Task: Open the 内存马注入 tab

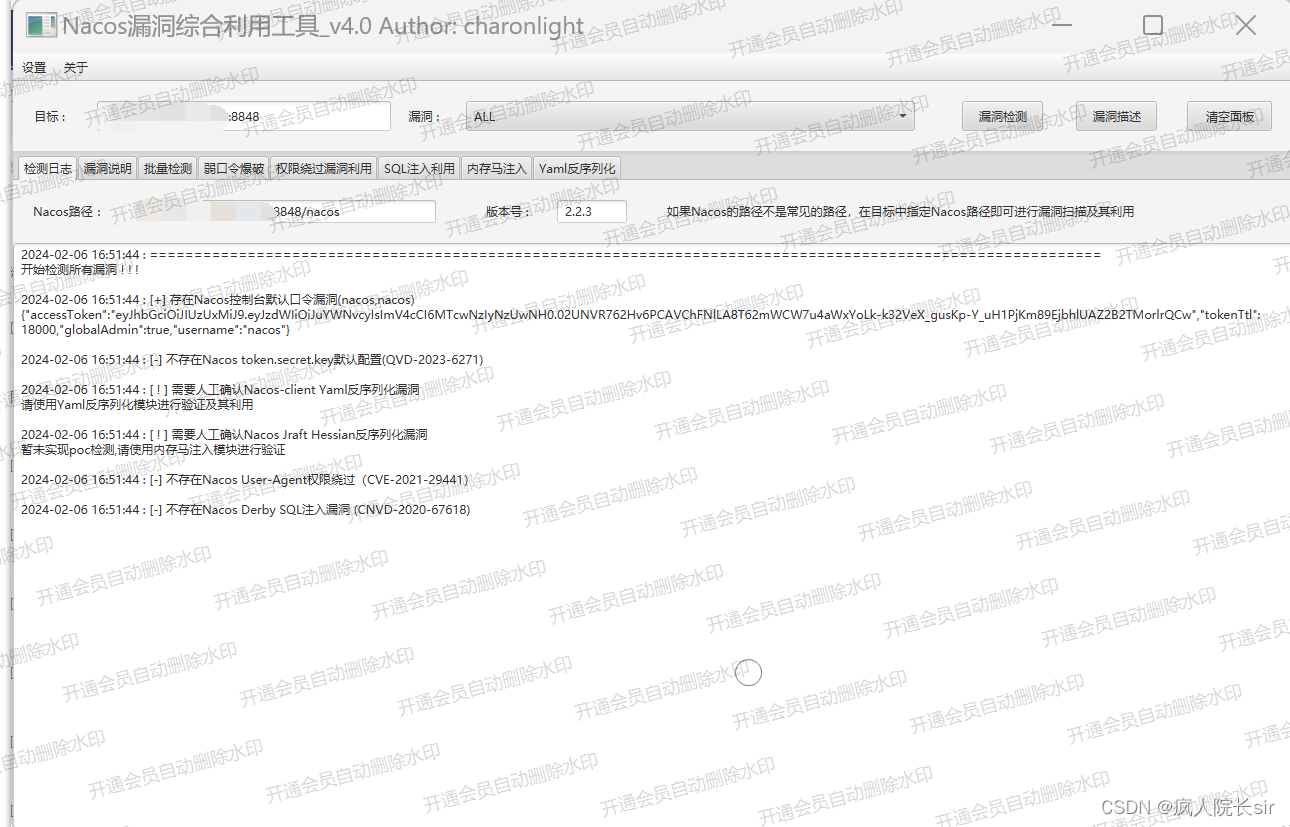Action: click(x=496, y=168)
